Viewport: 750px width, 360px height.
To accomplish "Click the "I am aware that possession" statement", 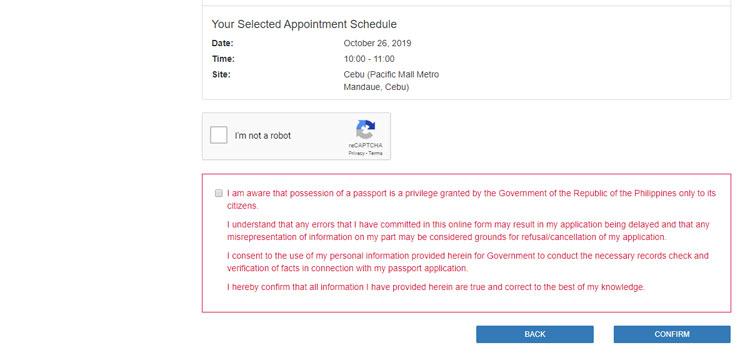I will pyautogui.click(x=471, y=200).
